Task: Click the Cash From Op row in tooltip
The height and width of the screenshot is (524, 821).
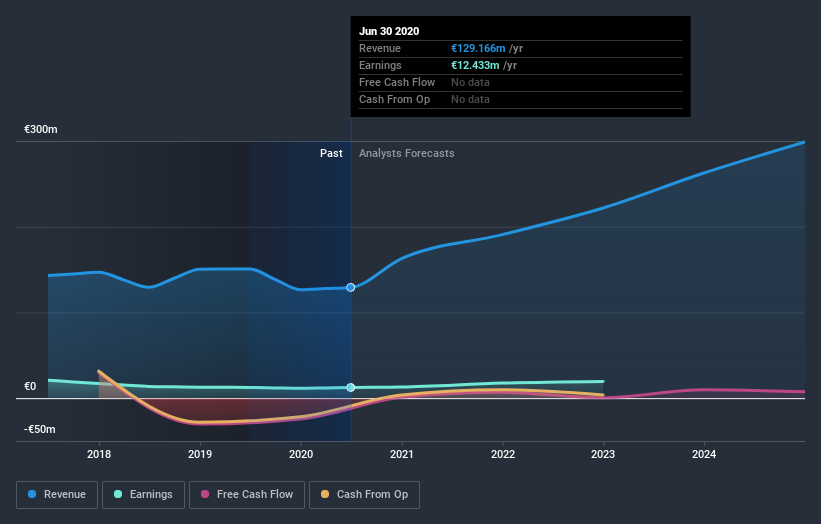Action: (x=520, y=99)
